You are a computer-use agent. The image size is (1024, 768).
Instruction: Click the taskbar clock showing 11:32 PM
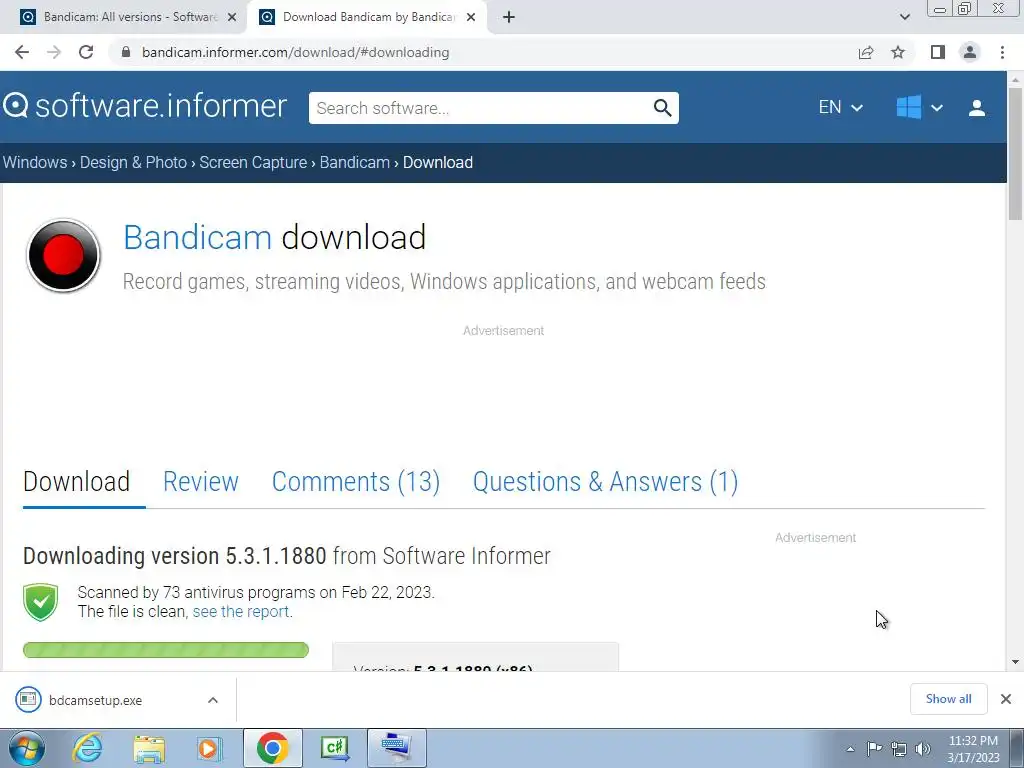tap(973, 749)
